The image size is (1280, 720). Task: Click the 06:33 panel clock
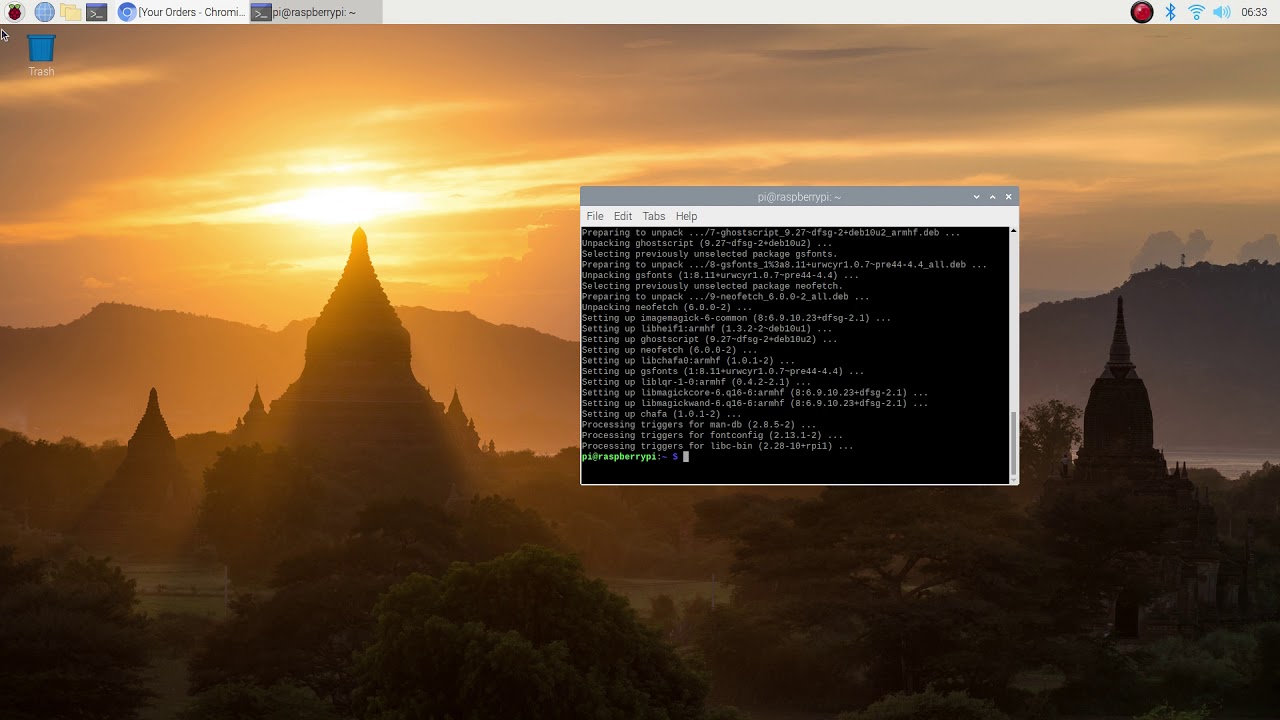click(1254, 12)
